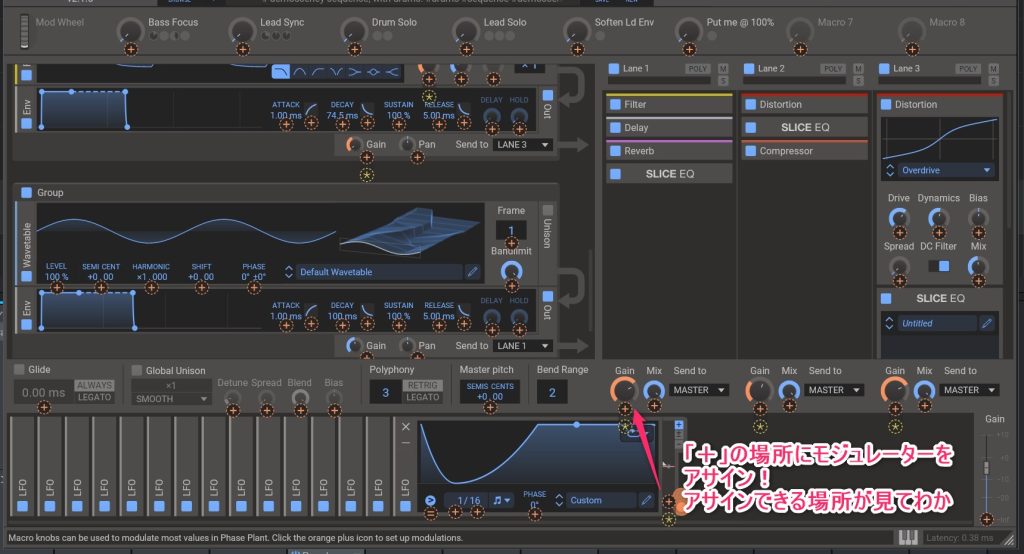Close the LFO modulator with the X icon
This screenshot has width=1024, height=554.
(x=405, y=427)
